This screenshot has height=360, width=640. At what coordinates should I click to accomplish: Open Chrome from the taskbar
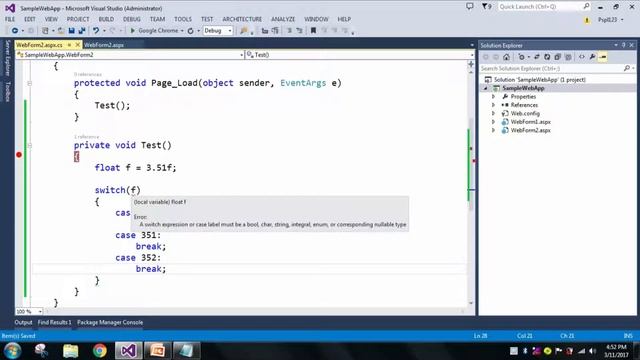(99, 351)
